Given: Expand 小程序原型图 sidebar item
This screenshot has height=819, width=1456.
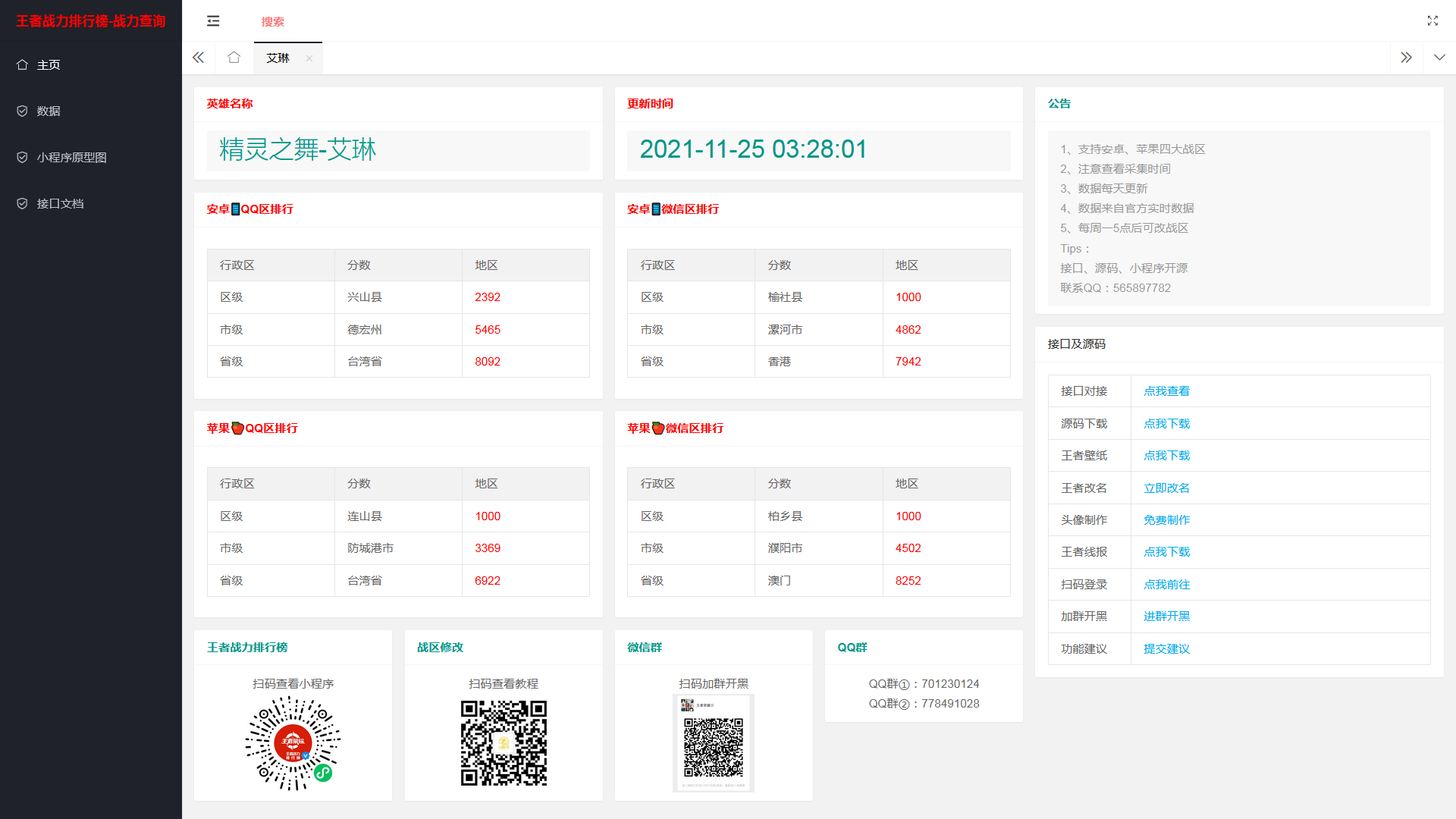Looking at the screenshot, I should [x=71, y=158].
